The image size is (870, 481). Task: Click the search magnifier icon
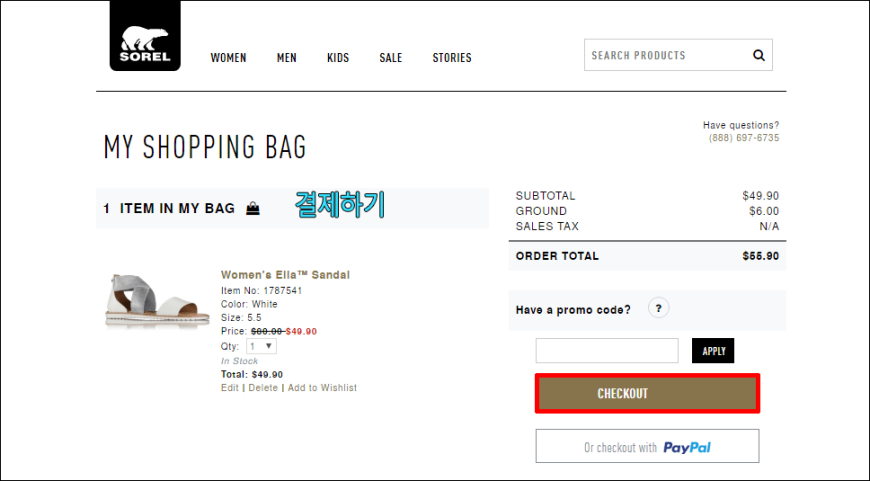(758, 55)
